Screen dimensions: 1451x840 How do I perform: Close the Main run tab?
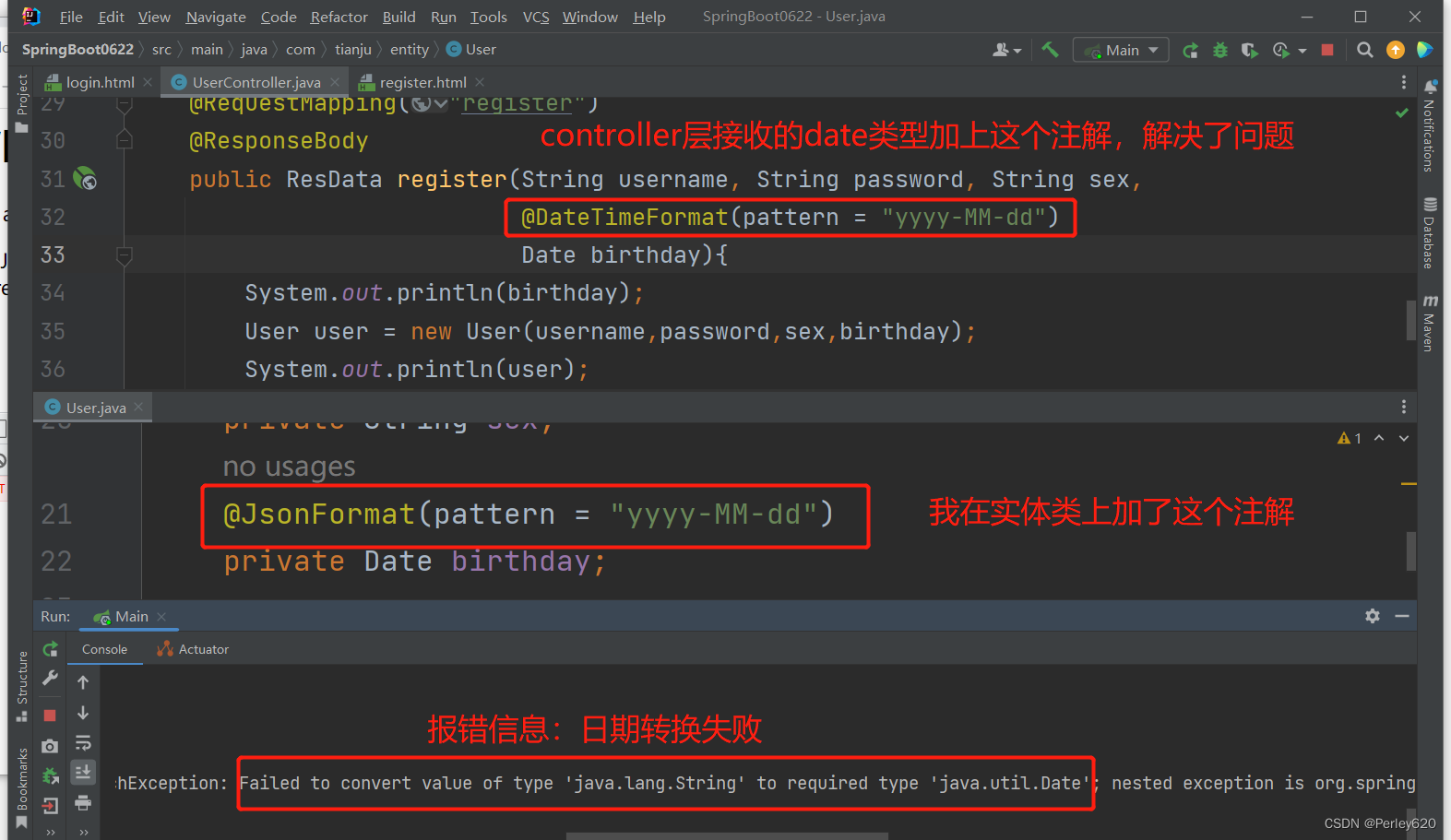pyautogui.click(x=161, y=617)
